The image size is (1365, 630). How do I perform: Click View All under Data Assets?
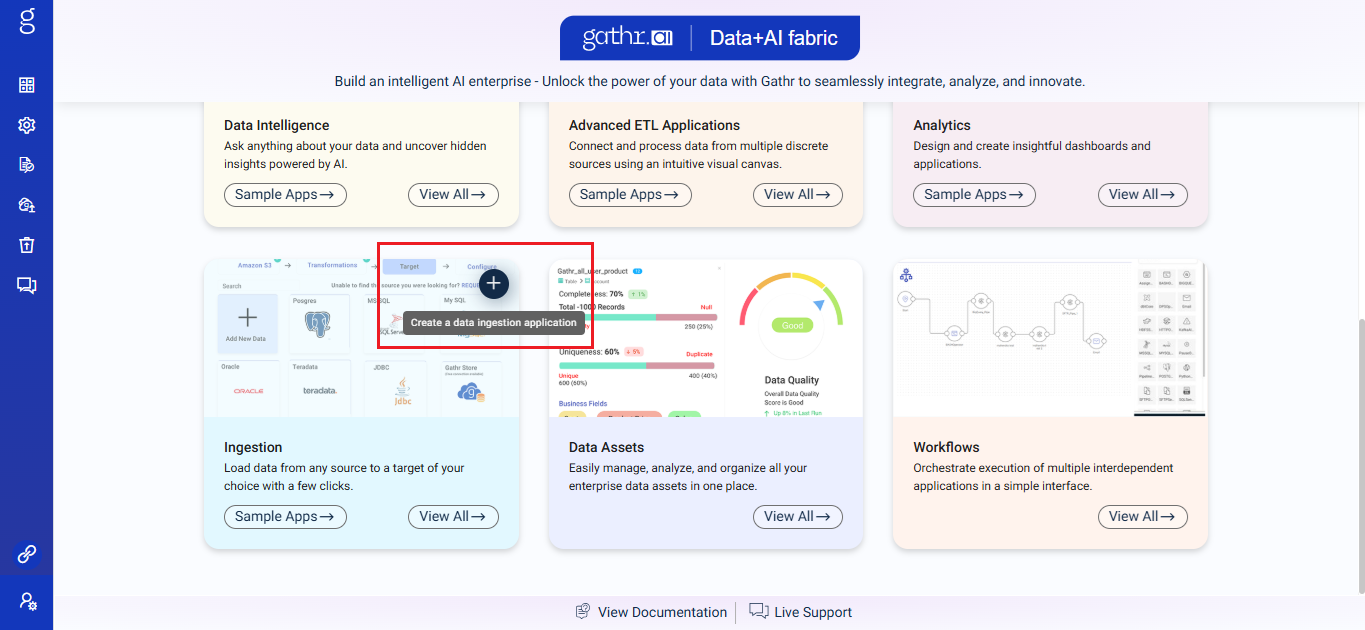[x=797, y=517]
